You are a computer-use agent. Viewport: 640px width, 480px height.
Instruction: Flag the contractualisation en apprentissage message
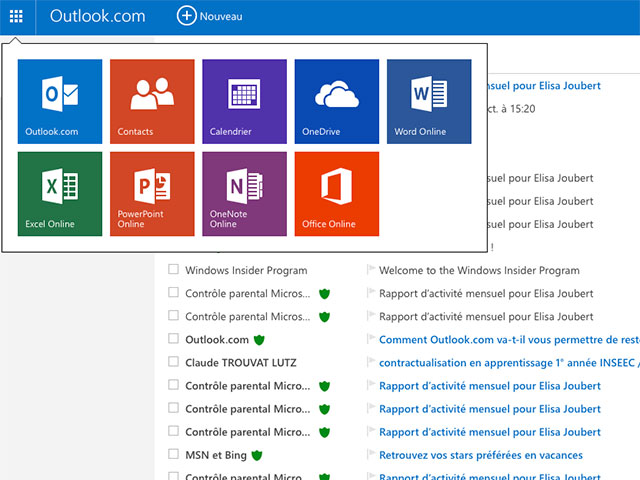371,362
